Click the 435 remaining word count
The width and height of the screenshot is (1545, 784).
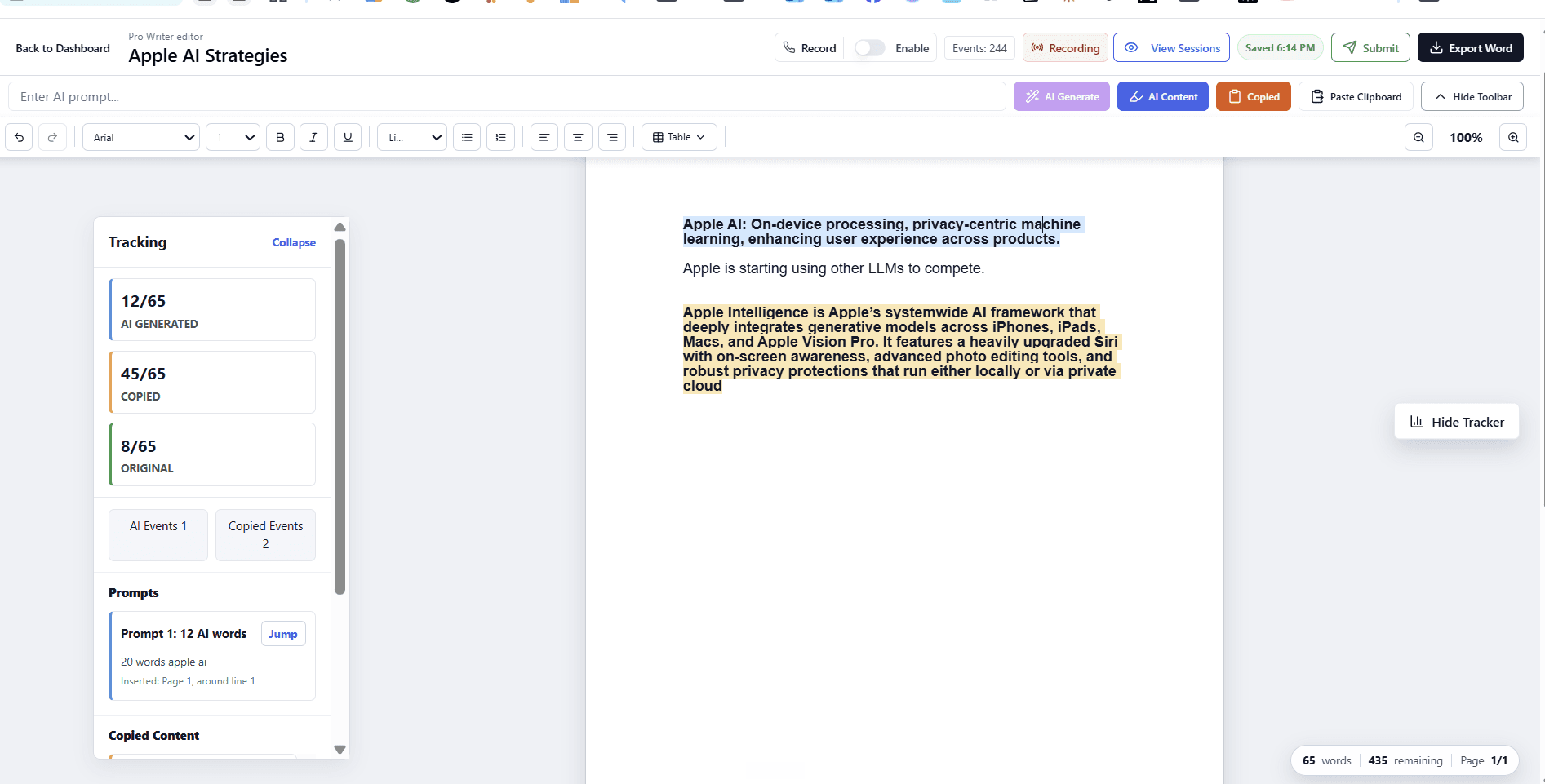pos(1405,760)
